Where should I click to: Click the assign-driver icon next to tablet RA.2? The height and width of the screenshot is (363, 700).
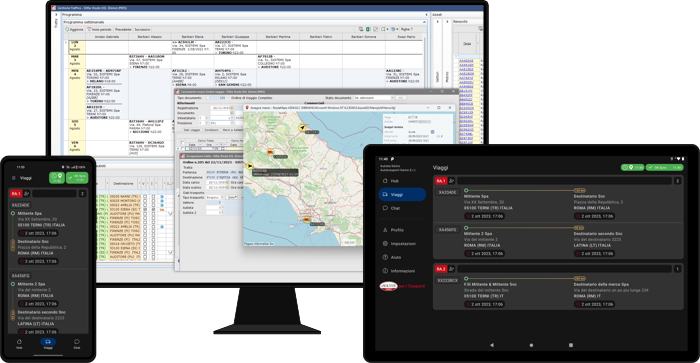point(451,269)
